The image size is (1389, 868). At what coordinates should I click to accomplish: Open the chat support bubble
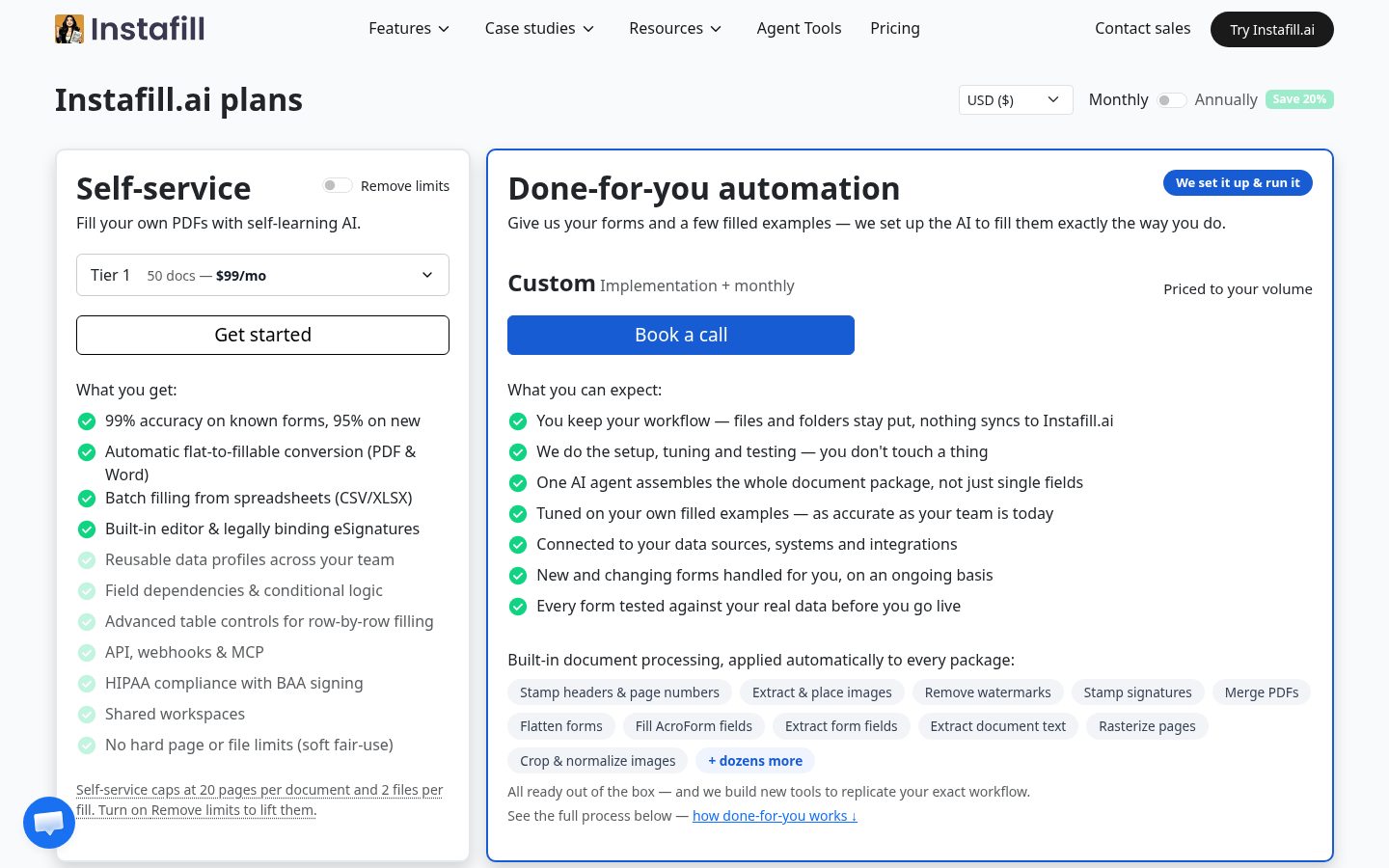click(49, 823)
